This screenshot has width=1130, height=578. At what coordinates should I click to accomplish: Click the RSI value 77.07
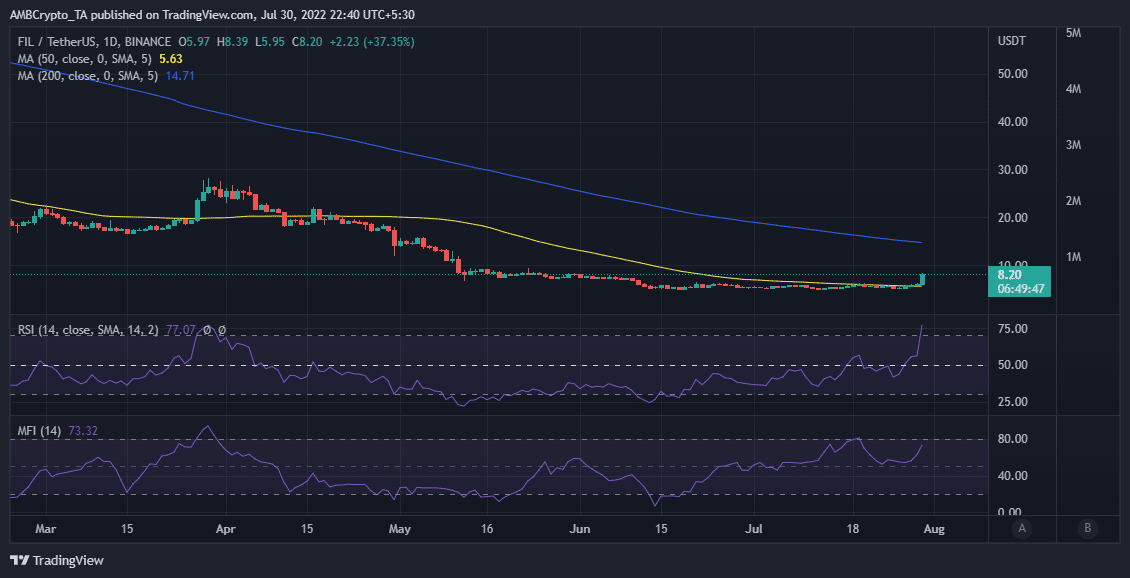[x=183, y=331]
